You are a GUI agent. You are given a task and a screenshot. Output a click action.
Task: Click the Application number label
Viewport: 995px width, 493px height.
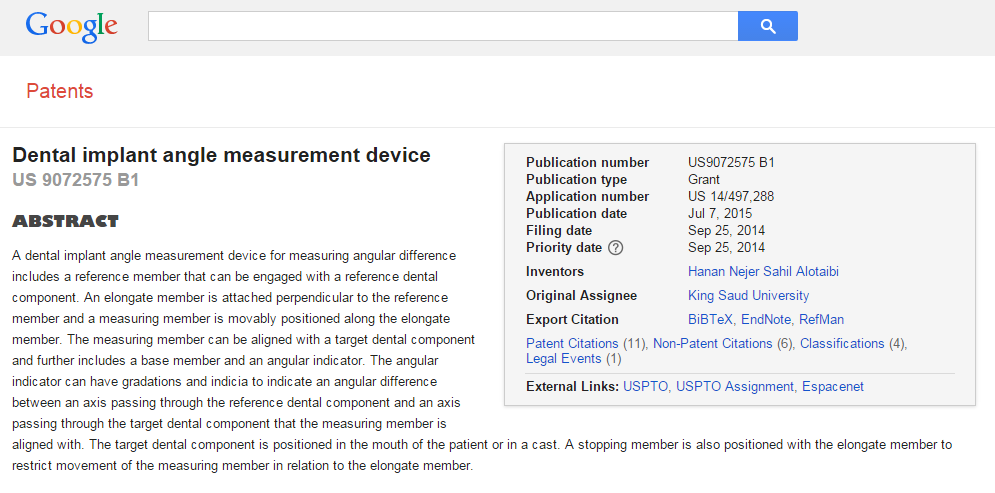pos(588,197)
